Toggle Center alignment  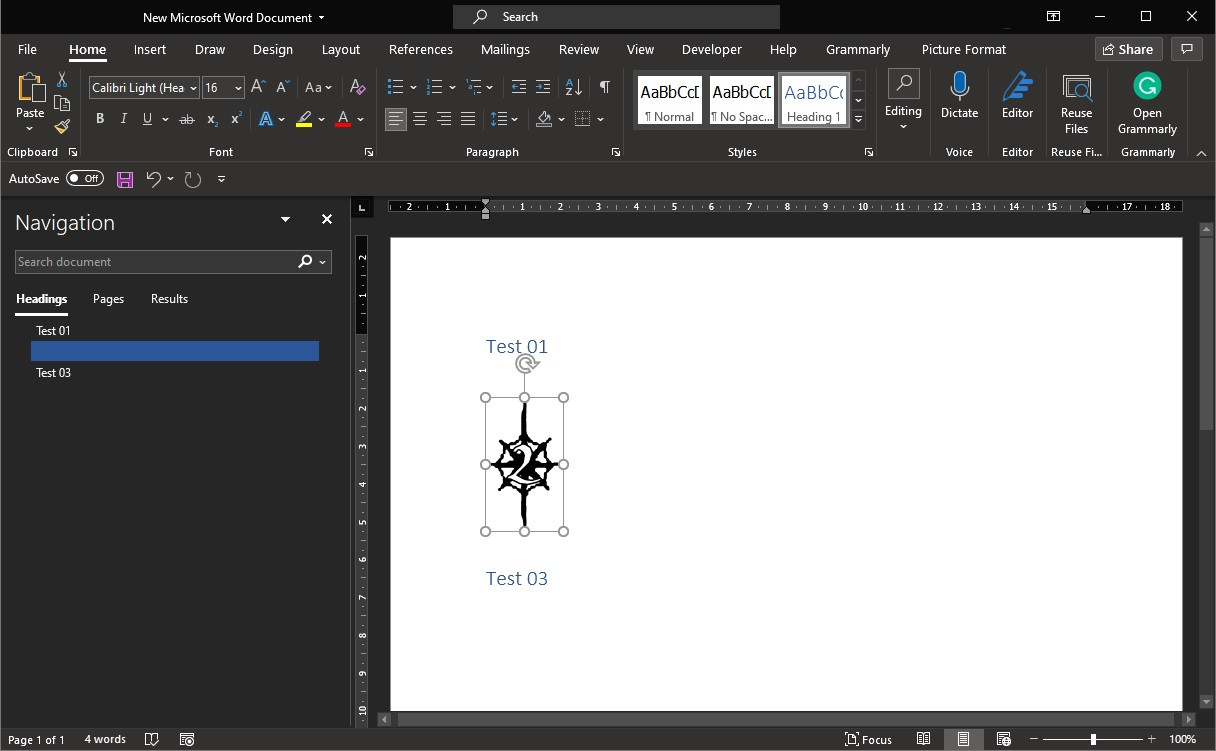pos(420,119)
